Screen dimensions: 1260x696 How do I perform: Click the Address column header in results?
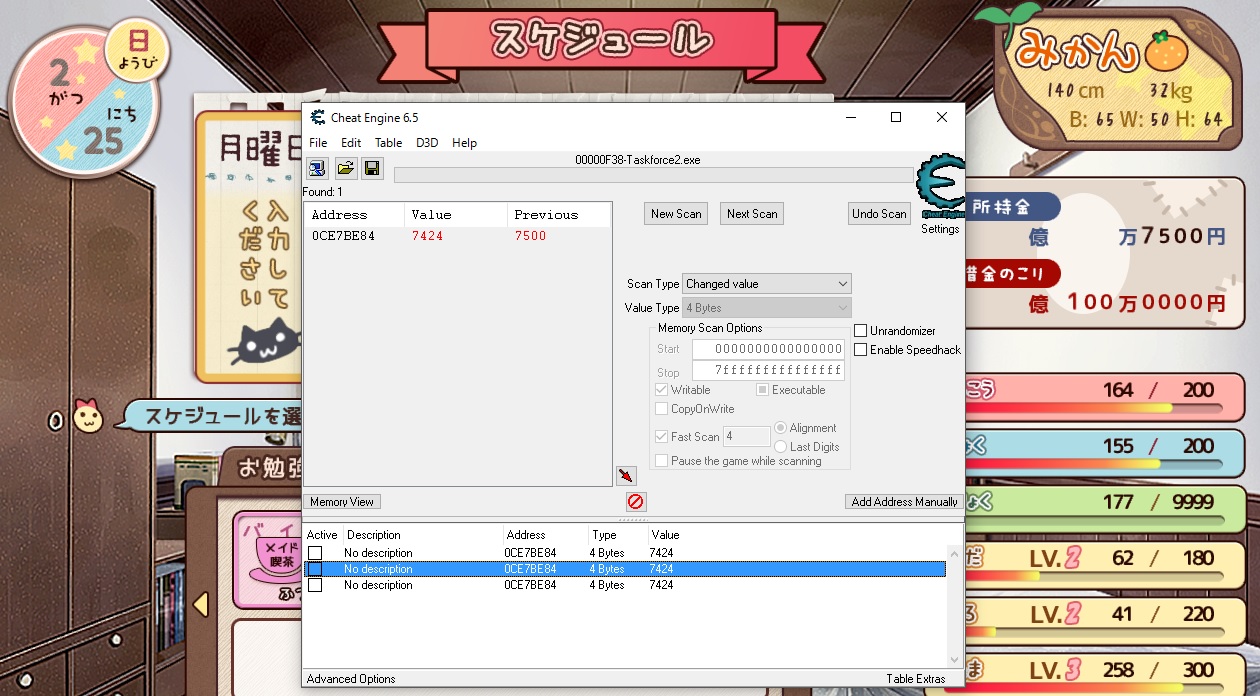(x=354, y=215)
